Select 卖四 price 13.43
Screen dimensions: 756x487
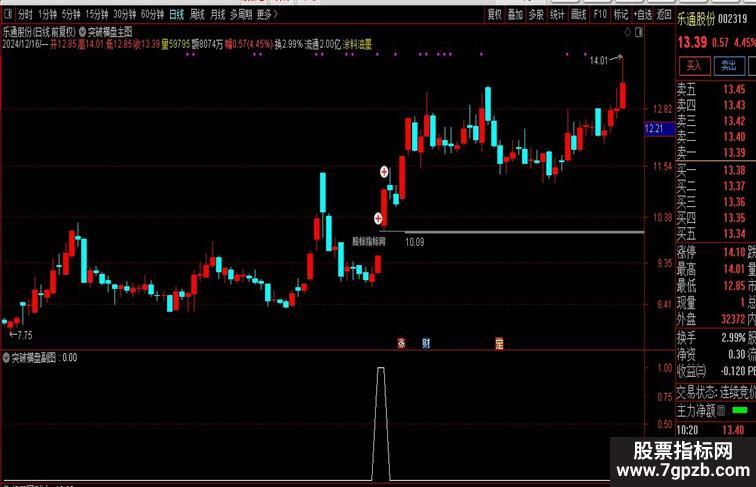pyautogui.click(x=734, y=105)
